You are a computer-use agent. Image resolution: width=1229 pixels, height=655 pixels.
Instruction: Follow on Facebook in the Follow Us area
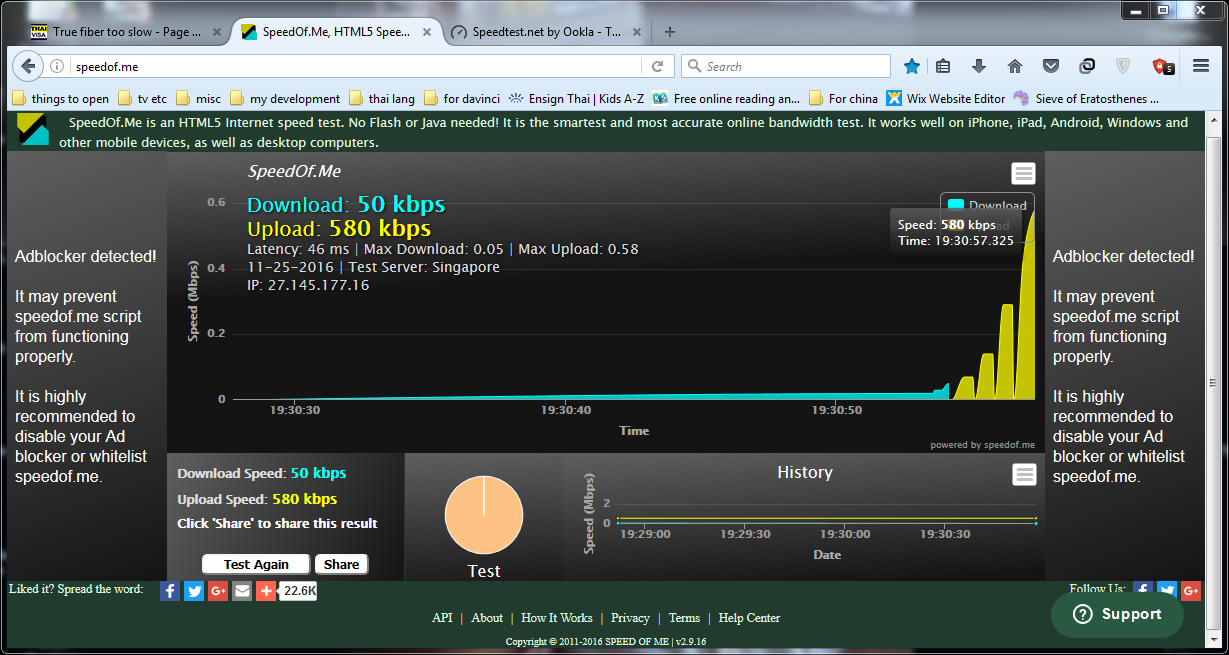[1142, 591]
